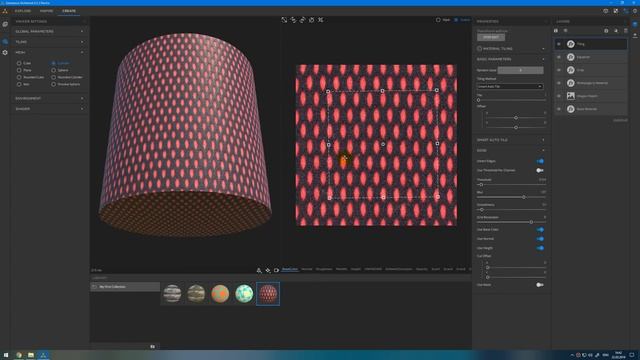Click the first transform tool icon above viewport
Image resolution: width=640 pixels, height=360 pixels.
[x=284, y=20]
